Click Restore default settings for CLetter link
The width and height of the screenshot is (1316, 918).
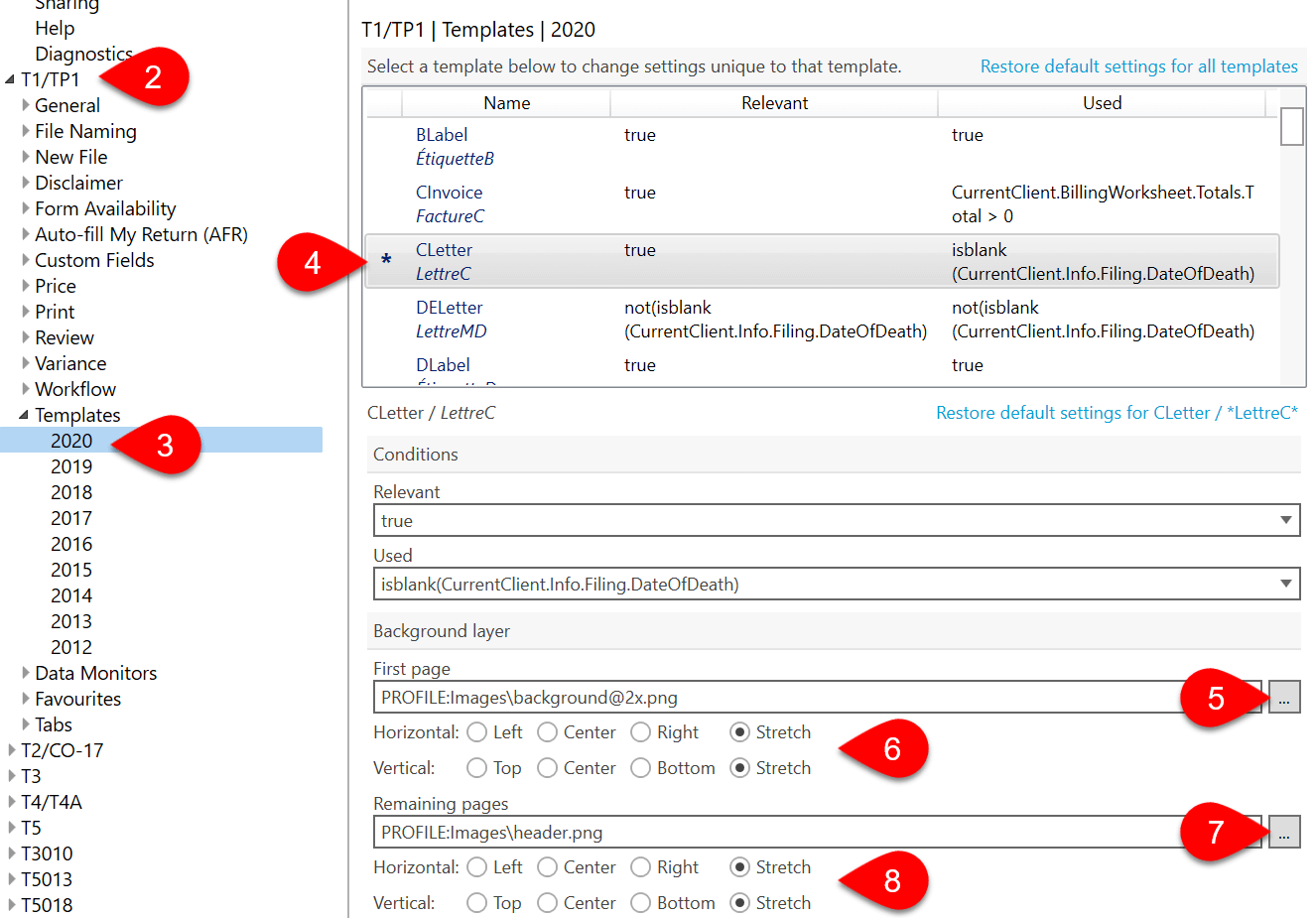[1117, 413]
